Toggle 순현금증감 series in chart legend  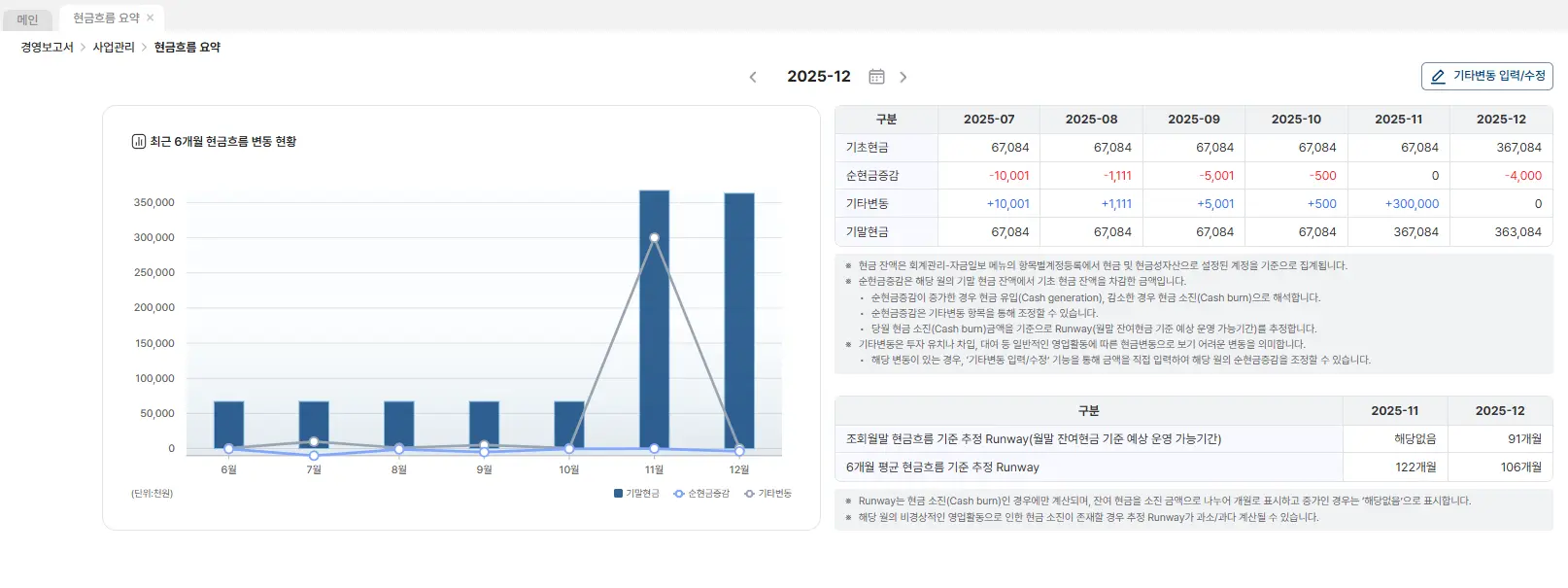(x=701, y=494)
